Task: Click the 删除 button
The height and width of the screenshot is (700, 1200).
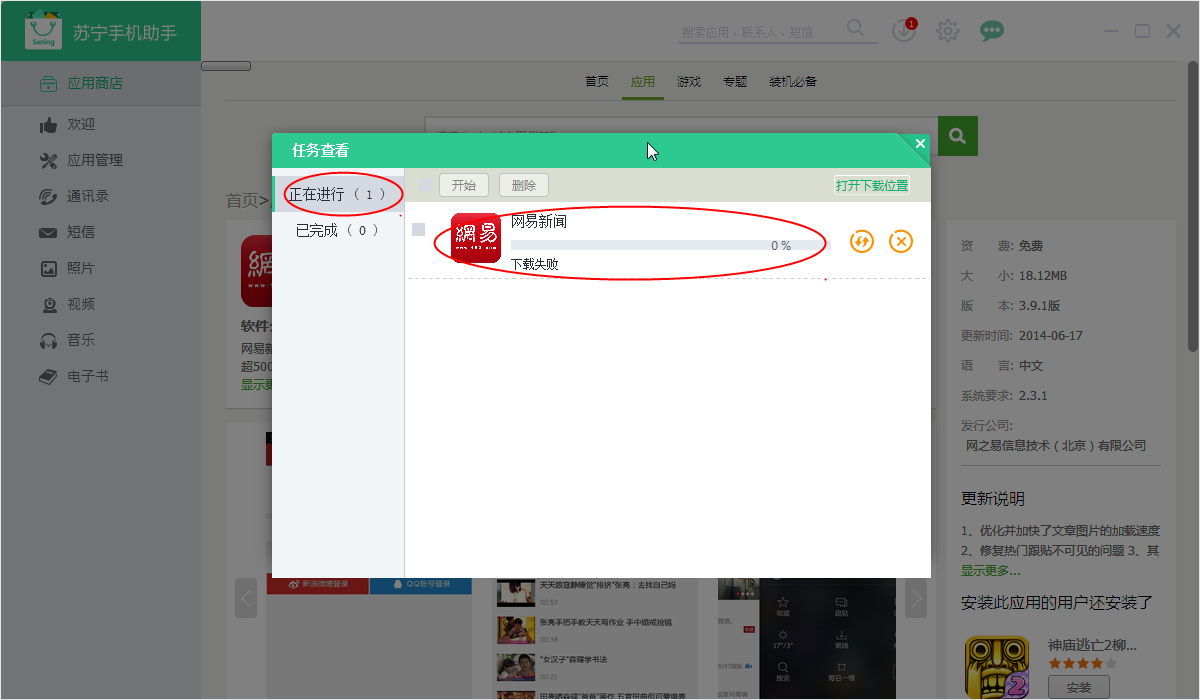Action: (x=524, y=185)
